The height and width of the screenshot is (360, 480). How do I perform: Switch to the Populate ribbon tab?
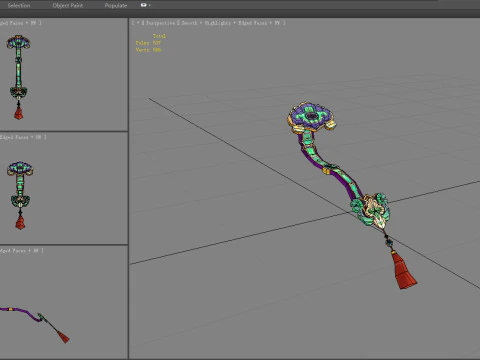(116, 5)
